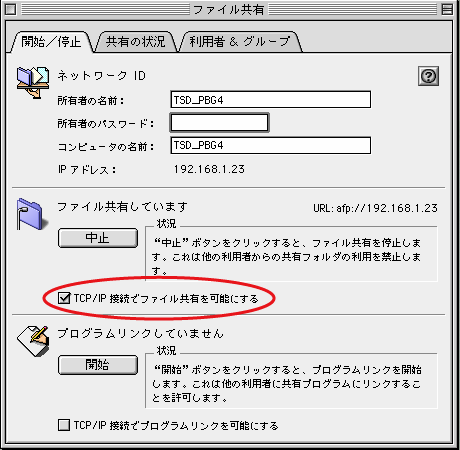Click the 所有者のパスワード password field
Viewport: 460px width, 450px height.
pos(219,123)
